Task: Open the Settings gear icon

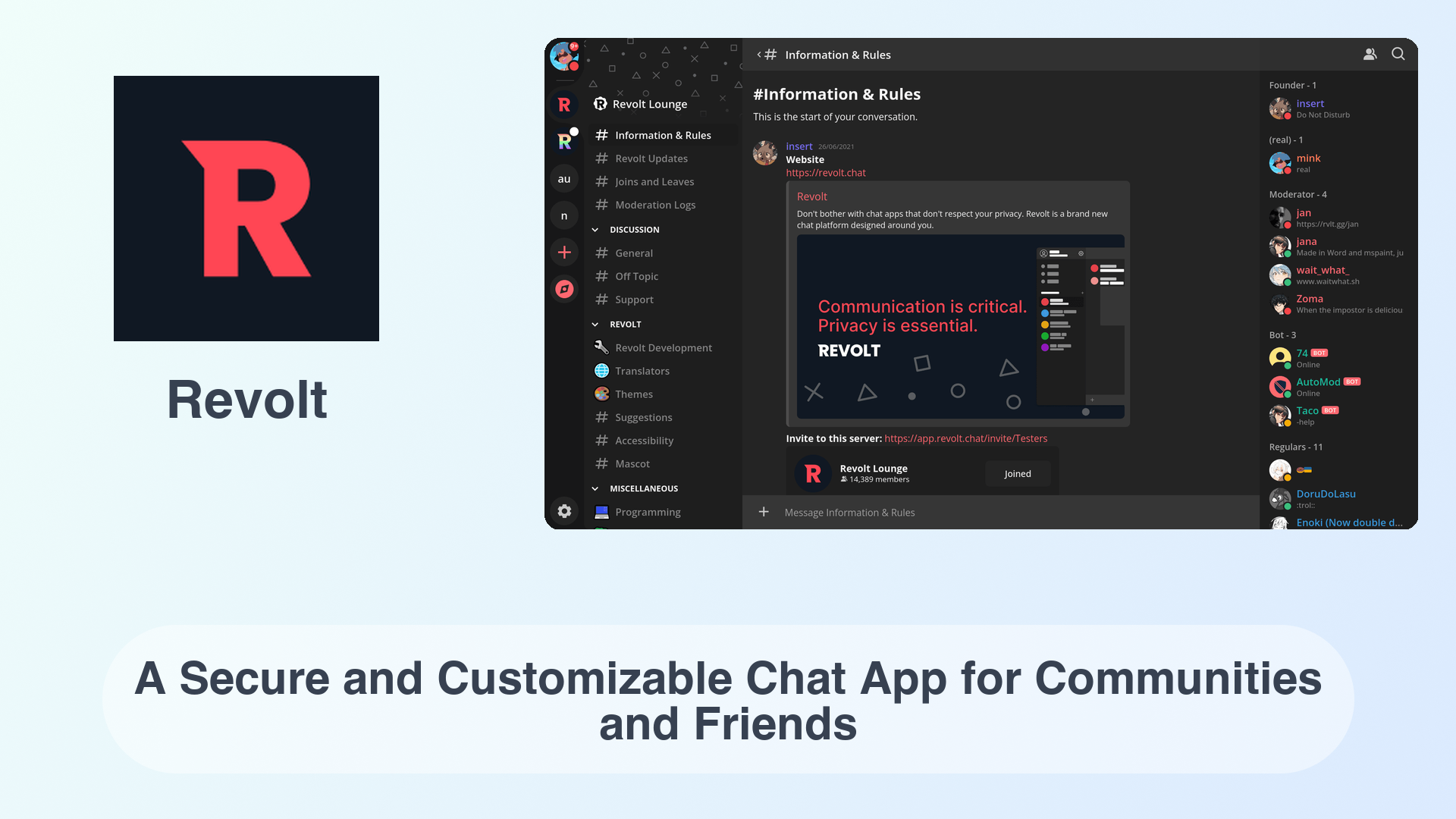Action: coord(565,511)
